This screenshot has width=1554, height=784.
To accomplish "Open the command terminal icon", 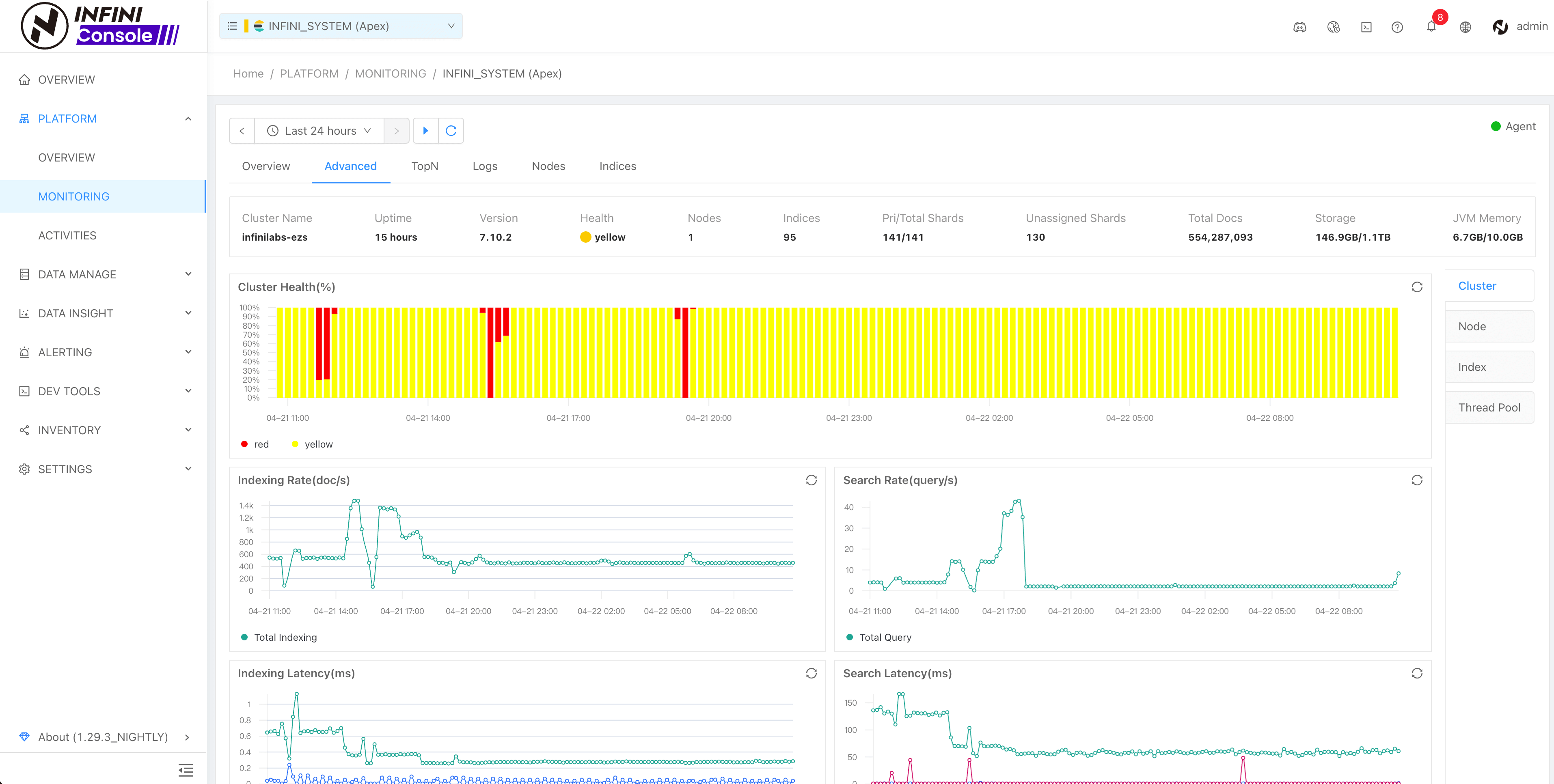I will tap(1366, 27).
